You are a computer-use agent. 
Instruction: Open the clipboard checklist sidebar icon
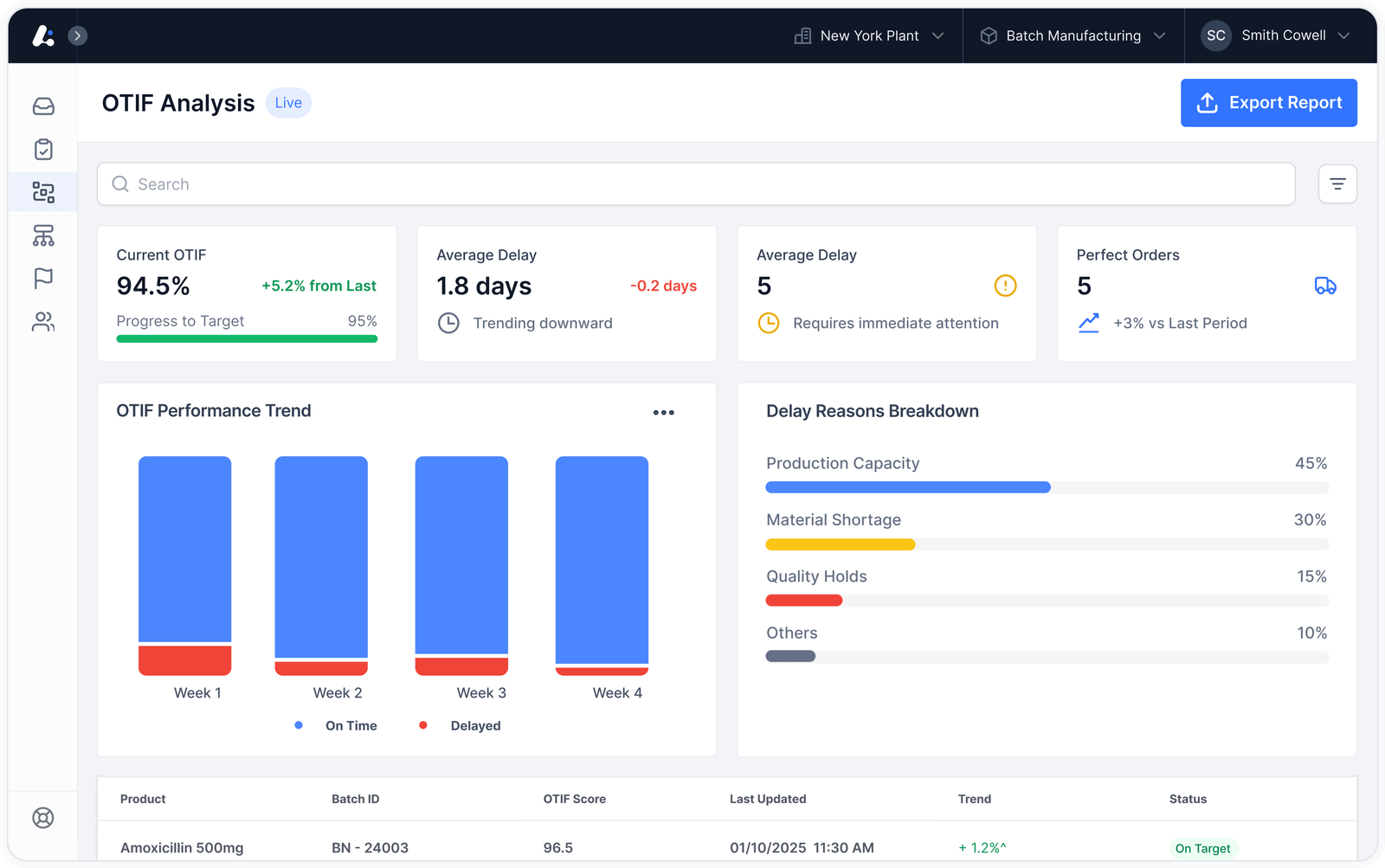(x=43, y=149)
